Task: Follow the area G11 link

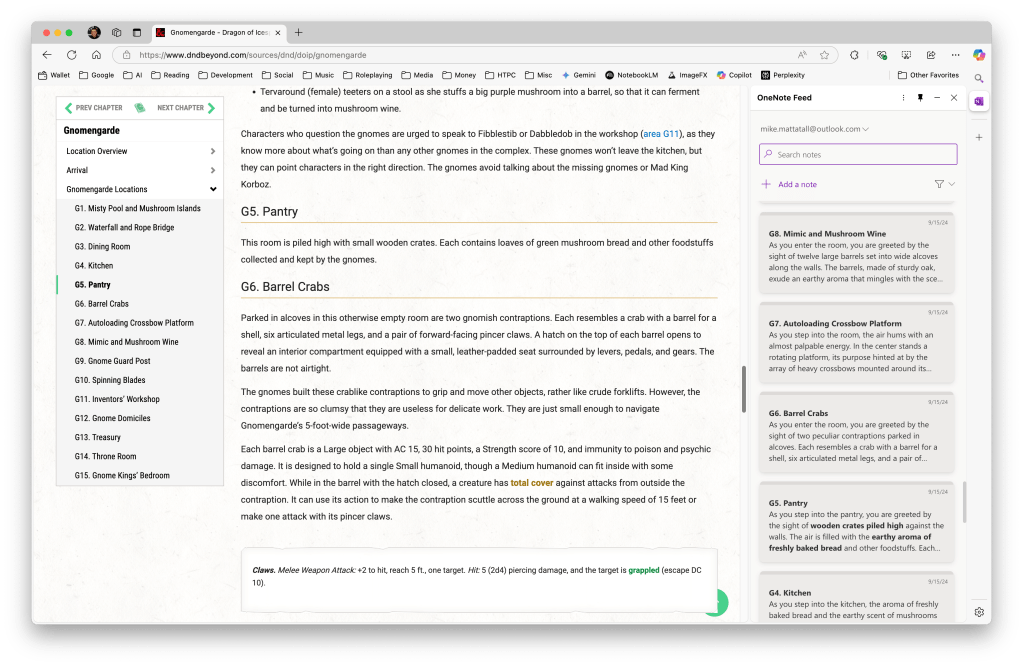Action: tap(659, 133)
